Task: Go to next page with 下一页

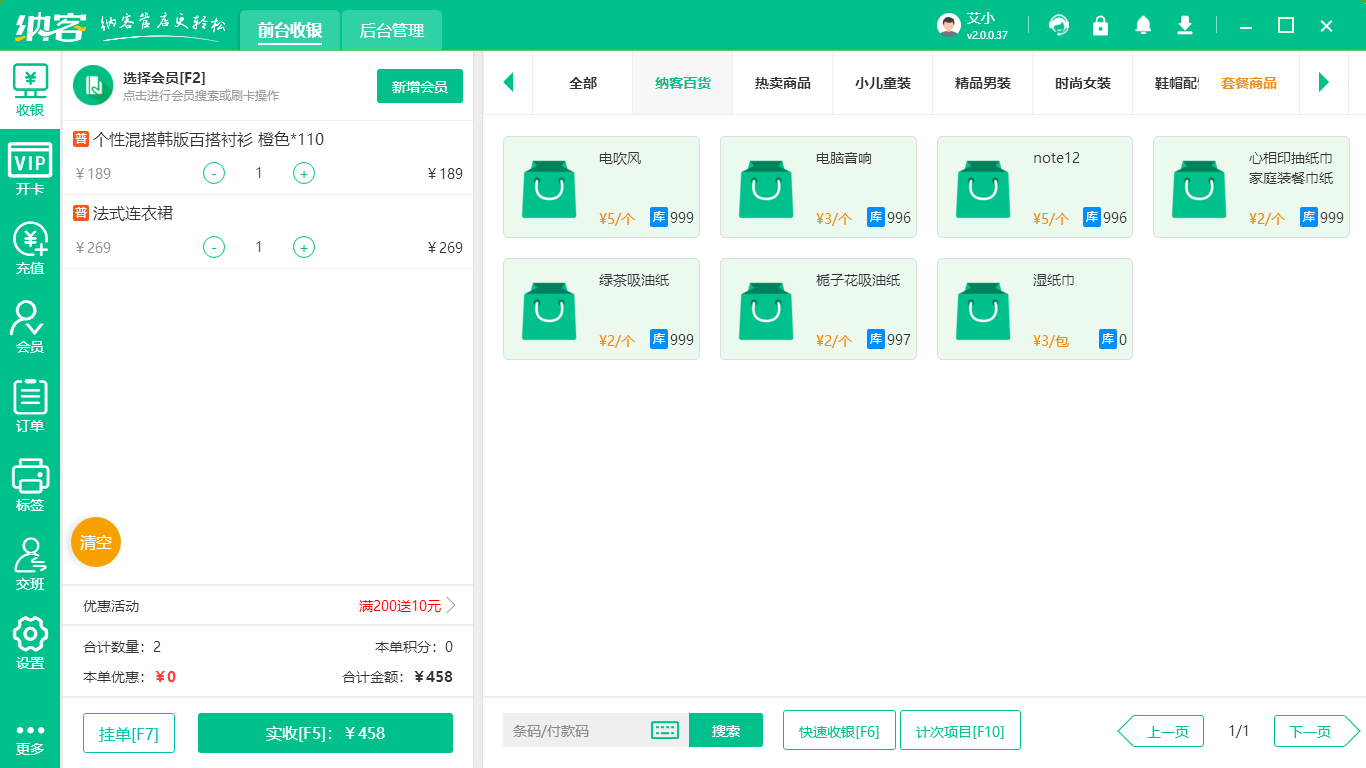Action: pyautogui.click(x=1317, y=731)
